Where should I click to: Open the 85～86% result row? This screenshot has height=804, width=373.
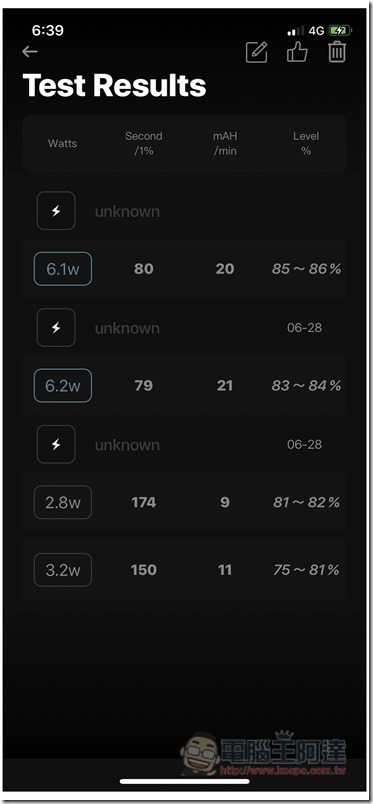pos(184,269)
